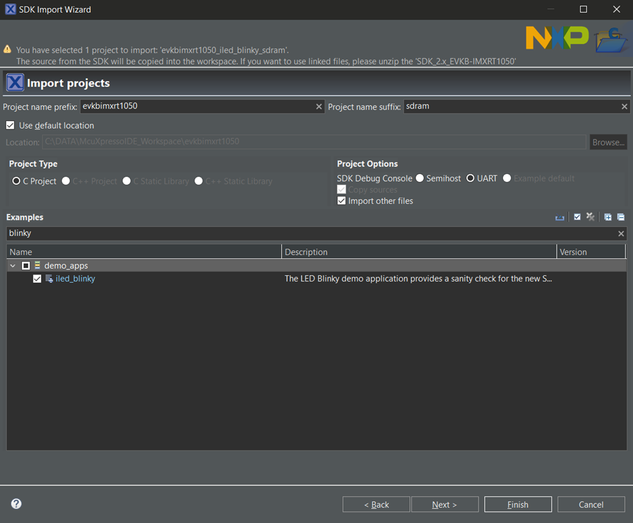The height and width of the screenshot is (523, 633).
Task: Click the Version column header
Action: 591,252
